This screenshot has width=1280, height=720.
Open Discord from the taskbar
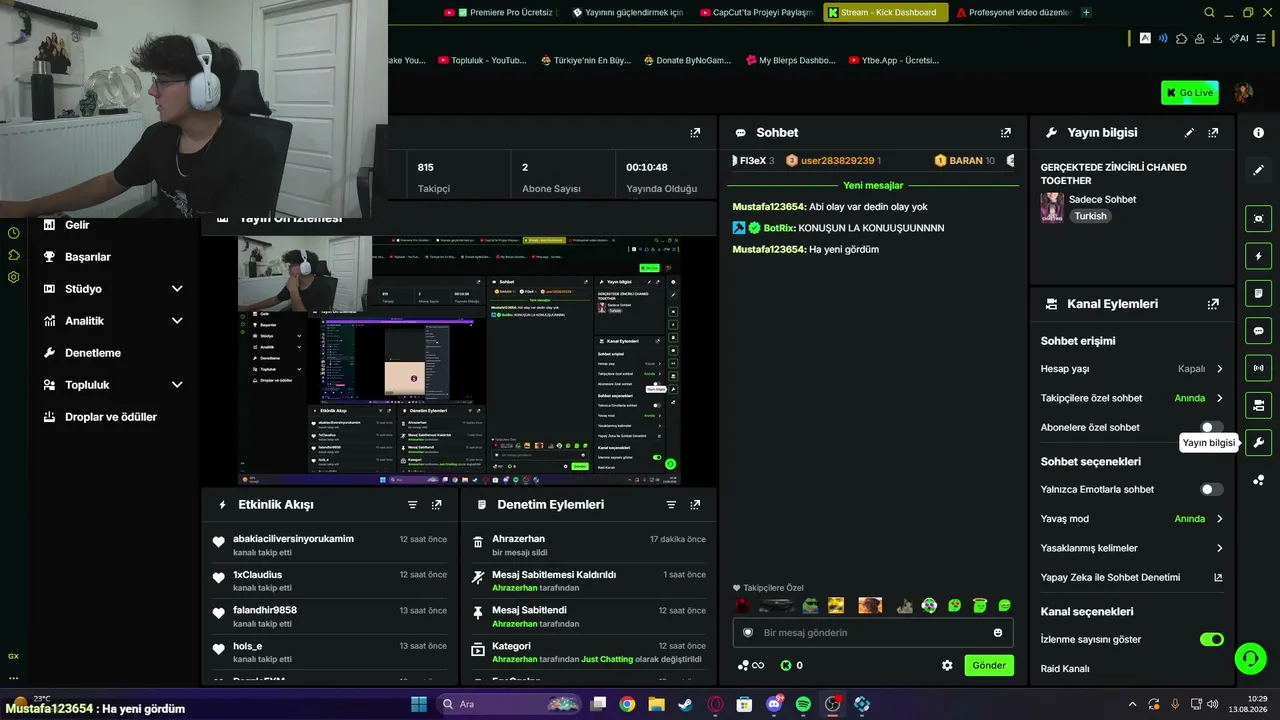click(775, 704)
